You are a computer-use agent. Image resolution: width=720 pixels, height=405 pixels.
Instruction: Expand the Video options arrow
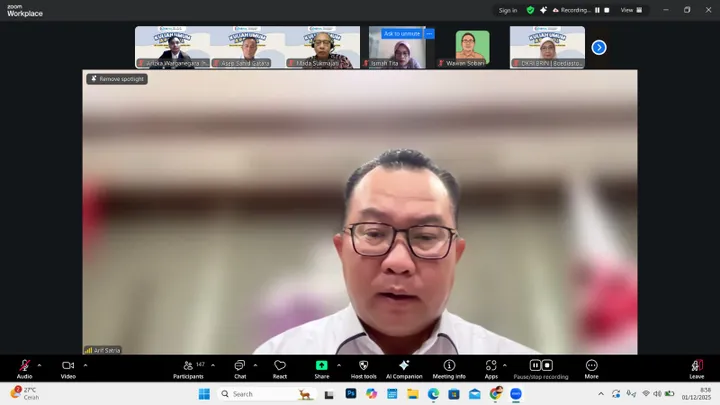pos(85,365)
